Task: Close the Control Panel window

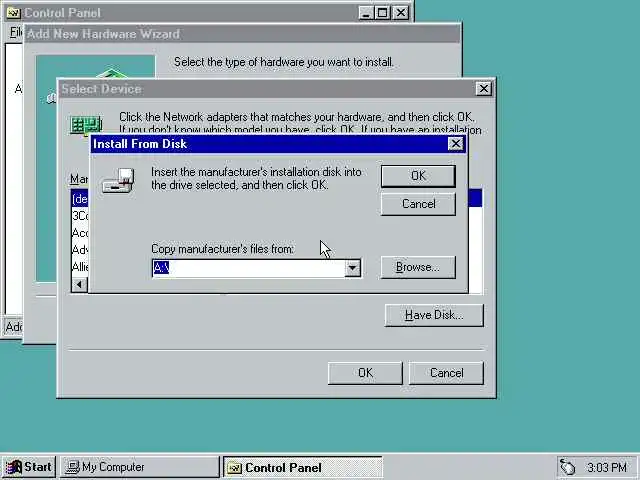Action: pos(401,13)
